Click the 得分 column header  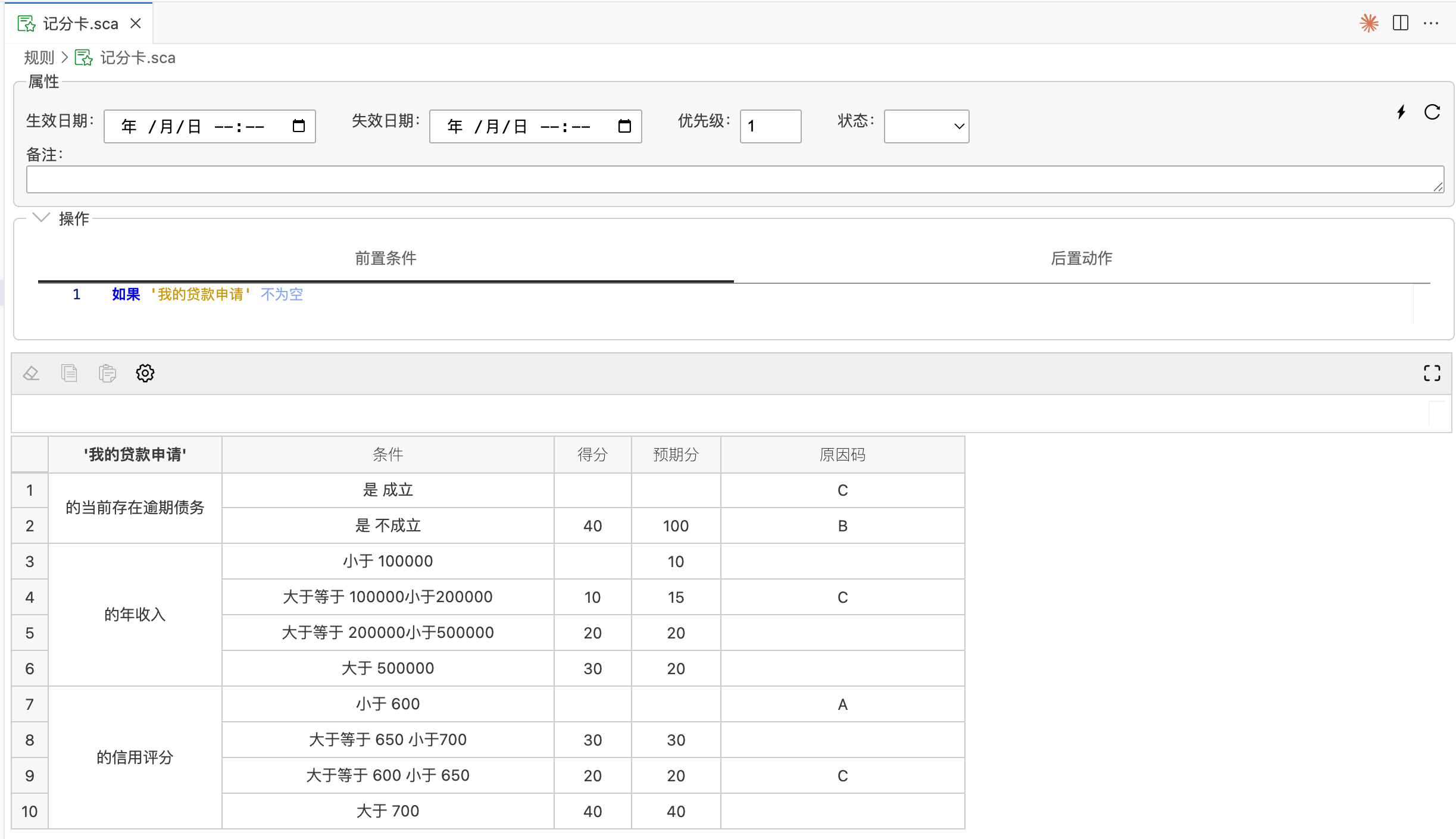pos(593,455)
